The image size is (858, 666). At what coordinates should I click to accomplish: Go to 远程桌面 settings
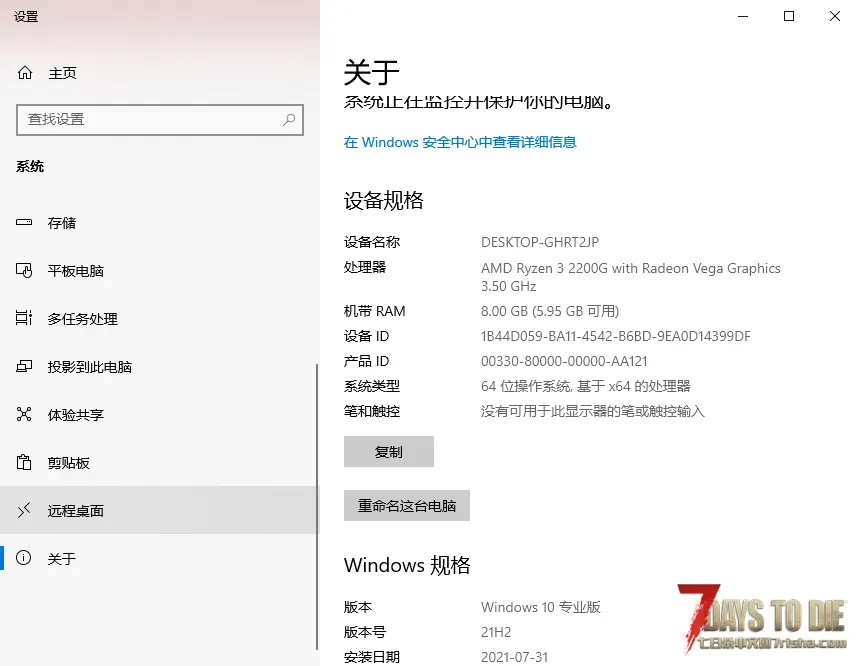(76, 511)
